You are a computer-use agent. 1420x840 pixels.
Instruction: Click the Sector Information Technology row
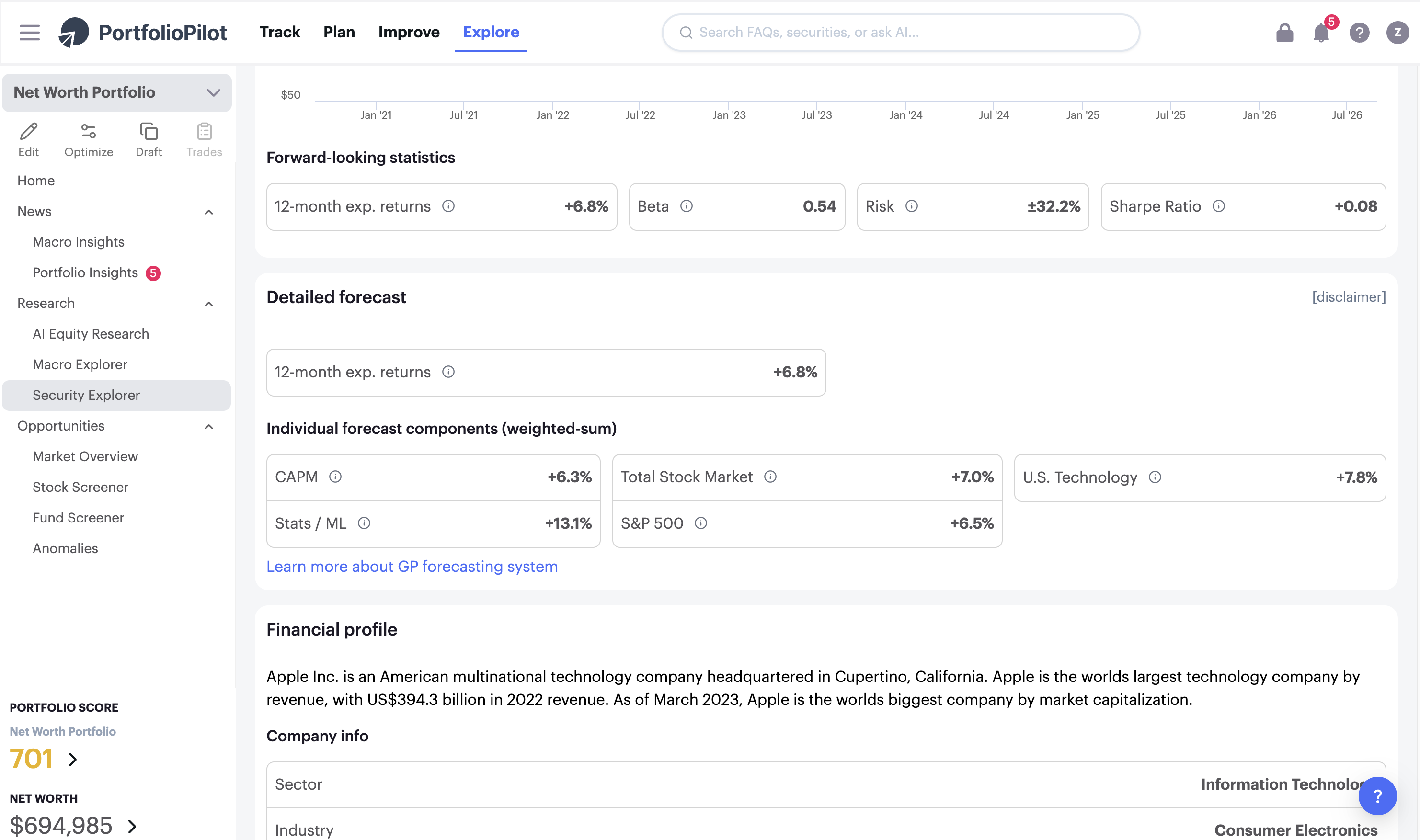point(826,784)
